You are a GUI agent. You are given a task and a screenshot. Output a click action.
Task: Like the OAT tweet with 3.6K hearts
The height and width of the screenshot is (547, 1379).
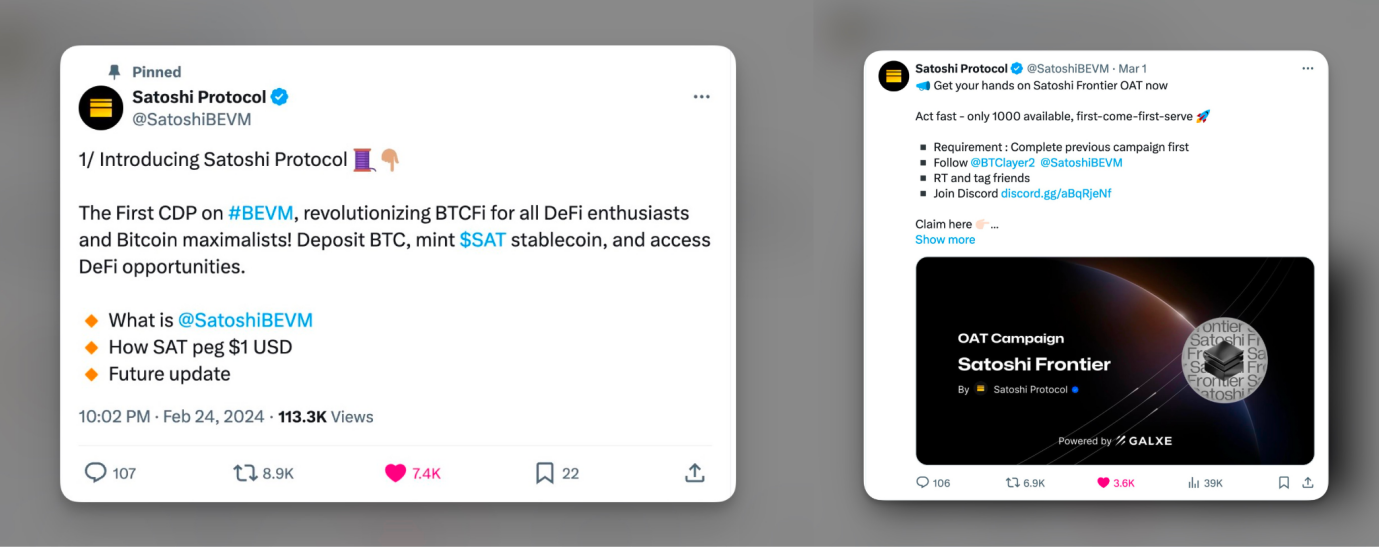click(x=1104, y=483)
